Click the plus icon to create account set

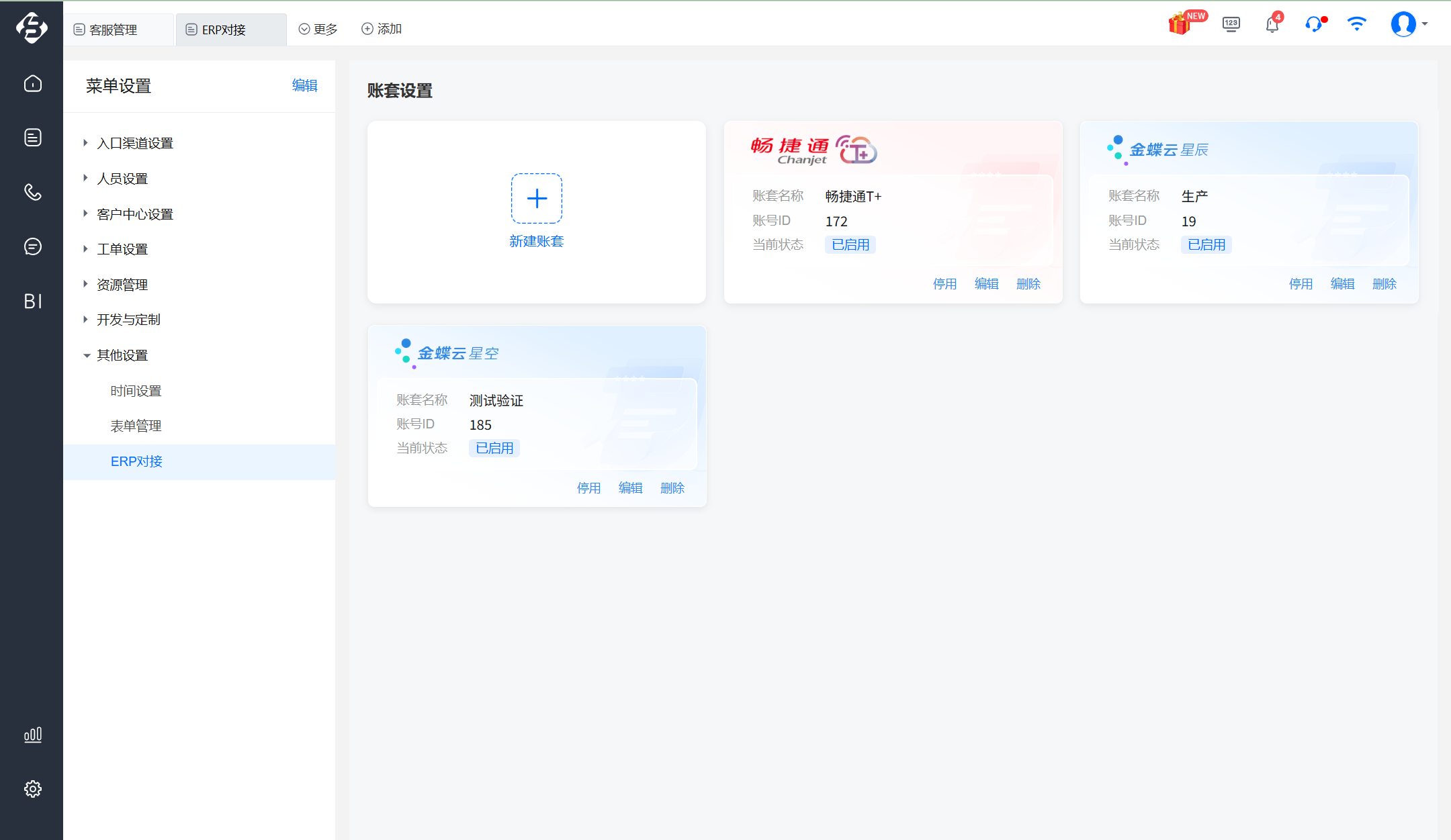click(536, 198)
